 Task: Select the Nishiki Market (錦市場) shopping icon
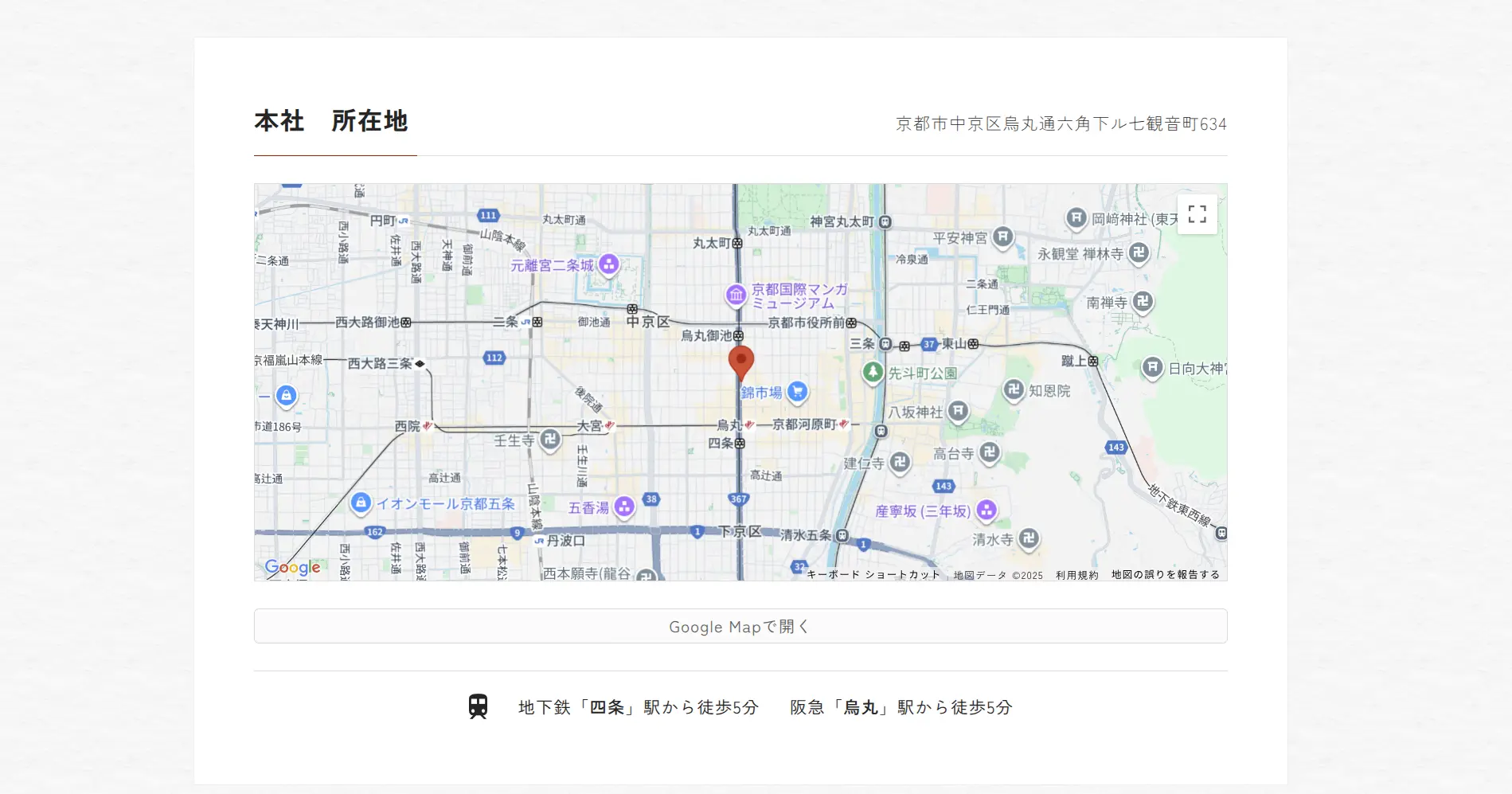pos(797,391)
